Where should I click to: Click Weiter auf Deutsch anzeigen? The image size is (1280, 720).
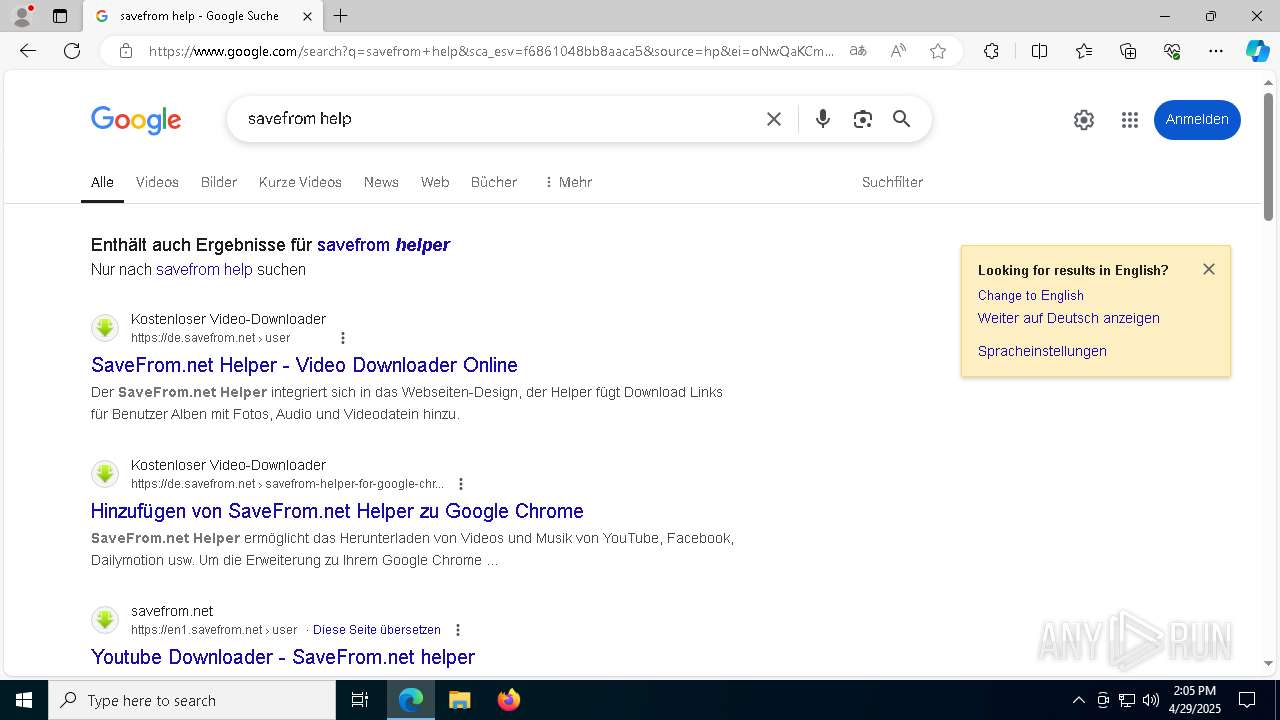coord(1069,318)
